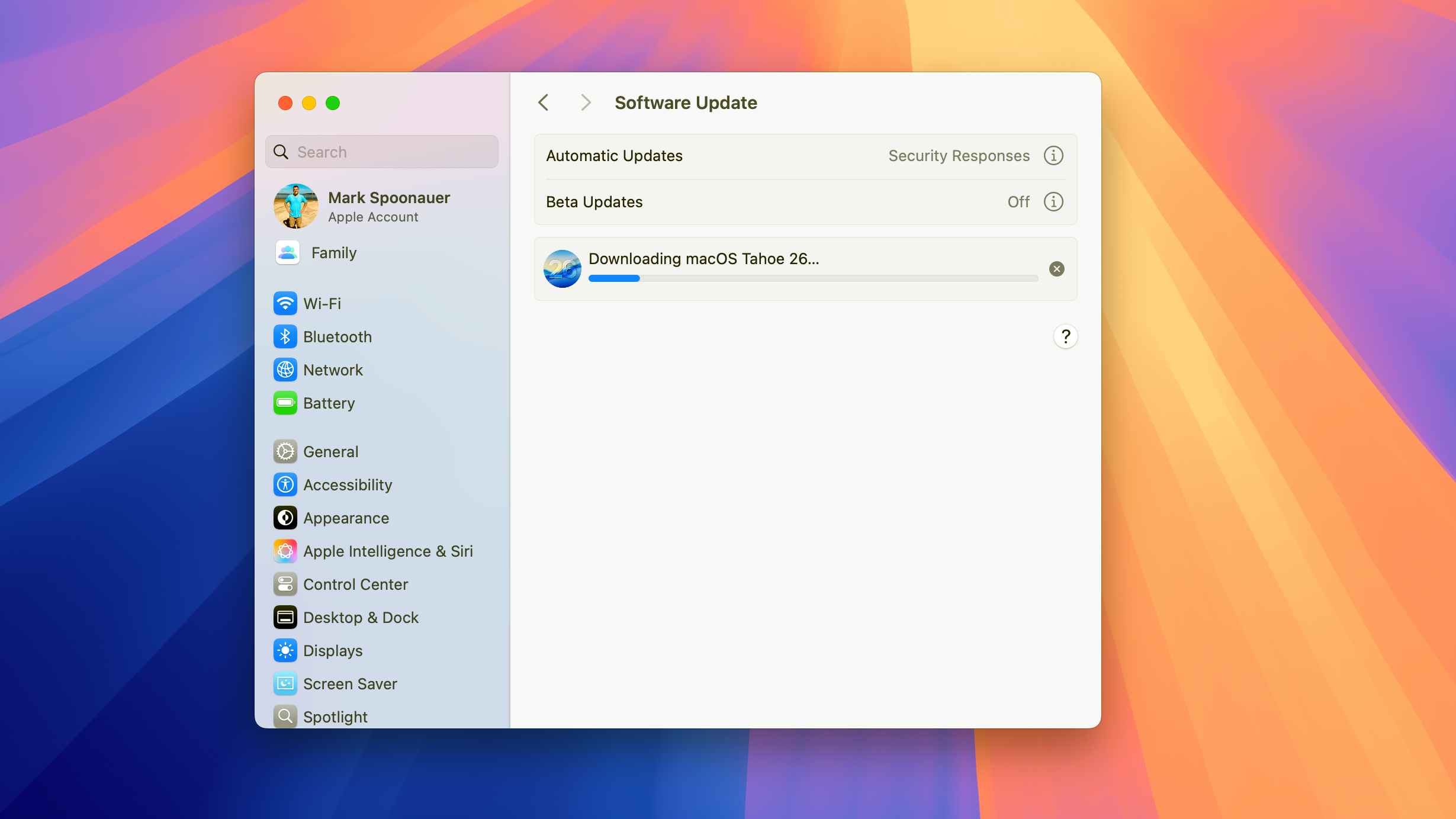Navigate back with the left chevron
Image resolution: width=1456 pixels, height=819 pixels.
[x=543, y=102]
